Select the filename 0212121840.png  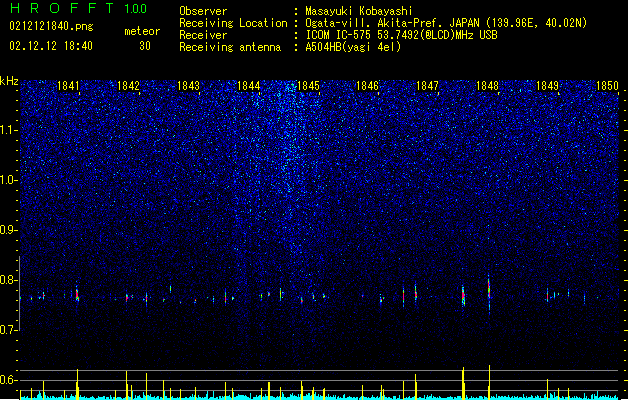click(51, 26)
